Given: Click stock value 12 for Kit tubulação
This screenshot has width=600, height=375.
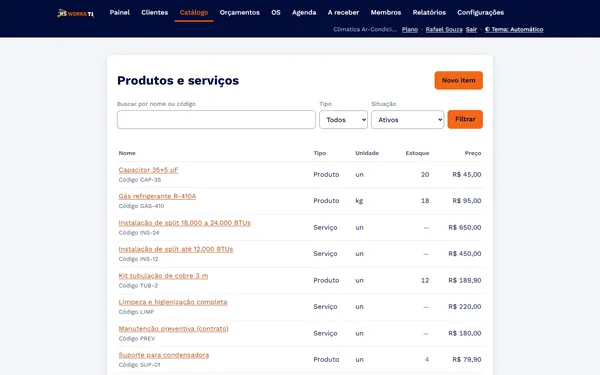Looking at the screenshot, I should pyautogui.click(x=425, y=280).
